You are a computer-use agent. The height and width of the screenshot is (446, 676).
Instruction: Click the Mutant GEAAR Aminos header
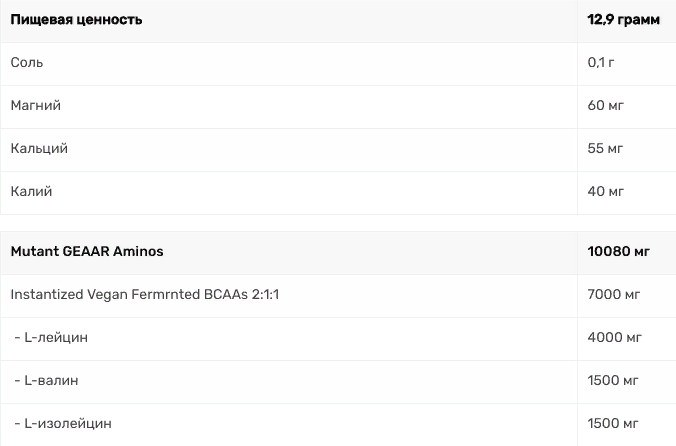click(87, 252)
